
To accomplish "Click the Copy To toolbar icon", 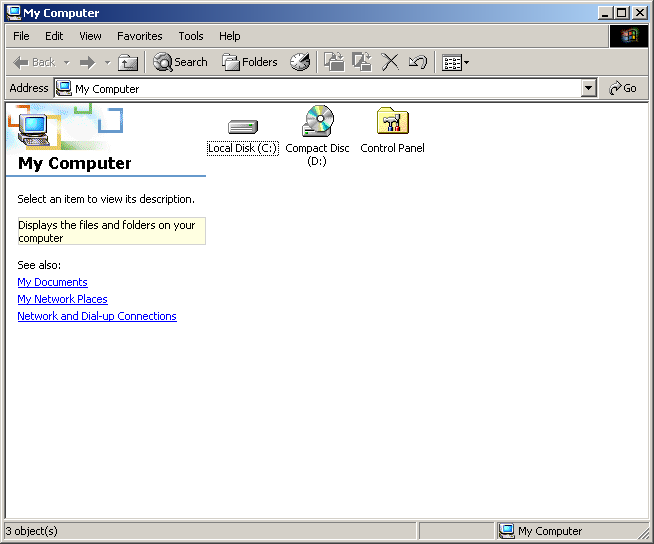I will (362, 62).
